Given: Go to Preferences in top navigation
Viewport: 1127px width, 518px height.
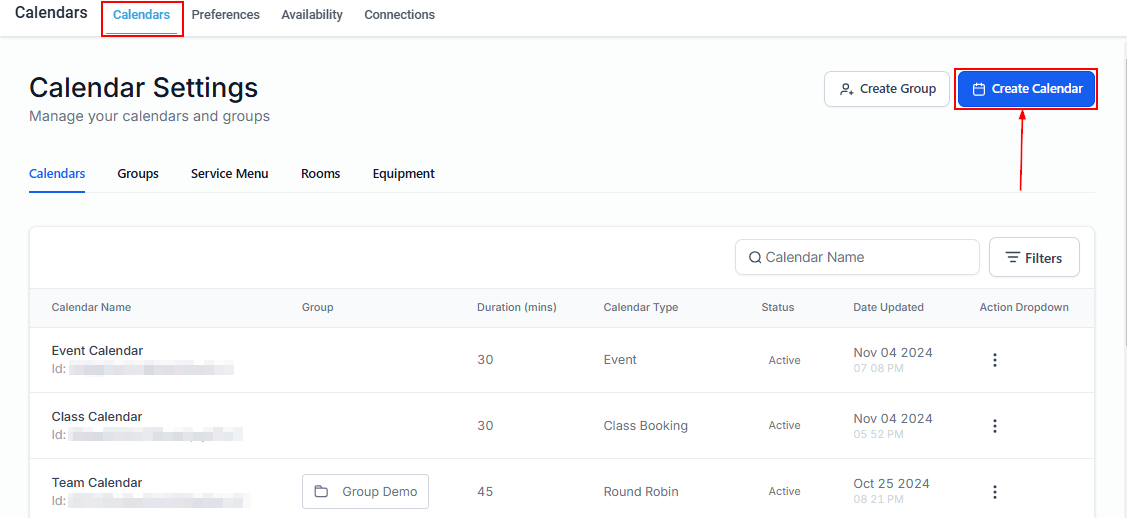Looking at the screenshot, I should 226,15.
